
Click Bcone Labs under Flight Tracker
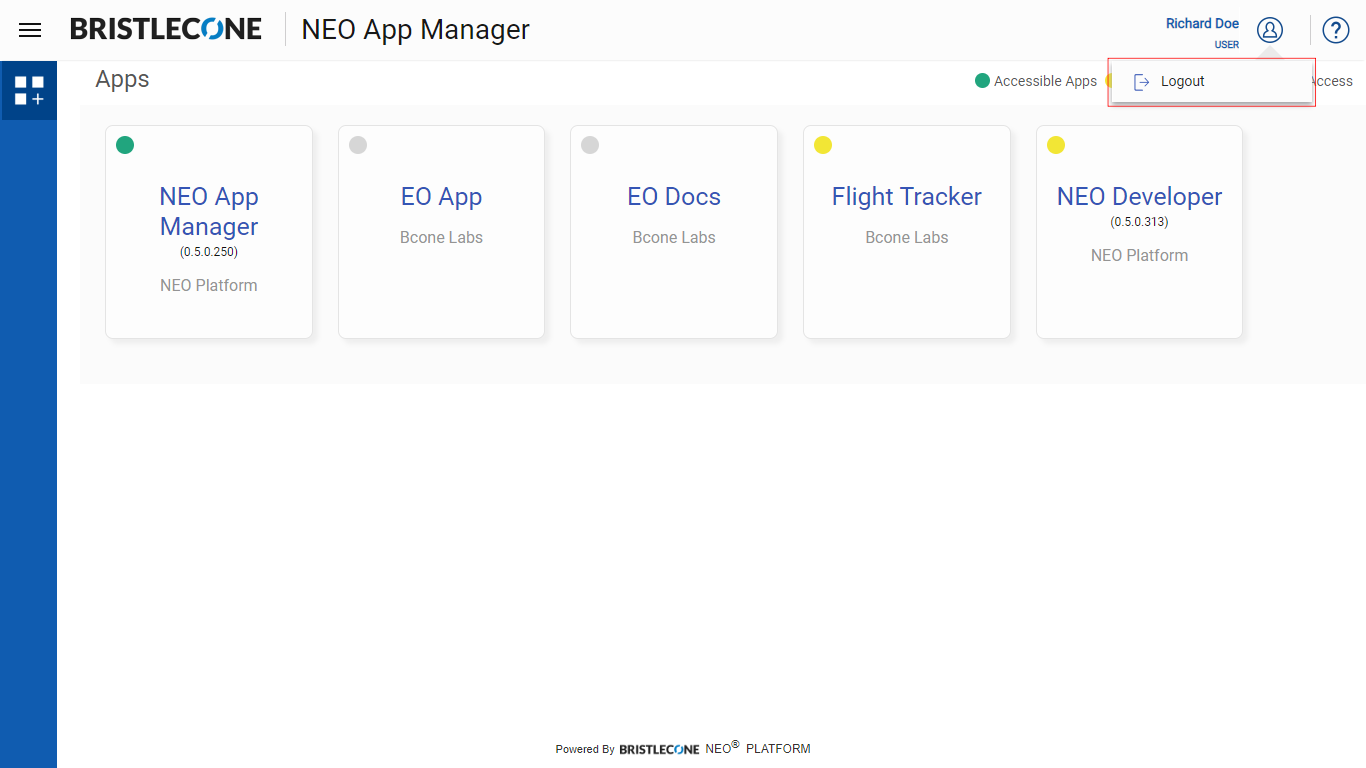tap(907, 238)
